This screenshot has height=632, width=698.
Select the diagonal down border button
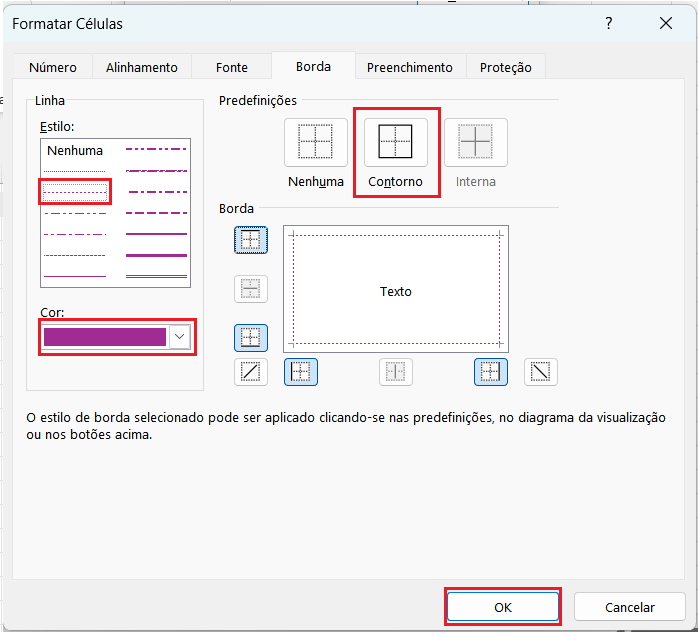click(x=541, y=372)
